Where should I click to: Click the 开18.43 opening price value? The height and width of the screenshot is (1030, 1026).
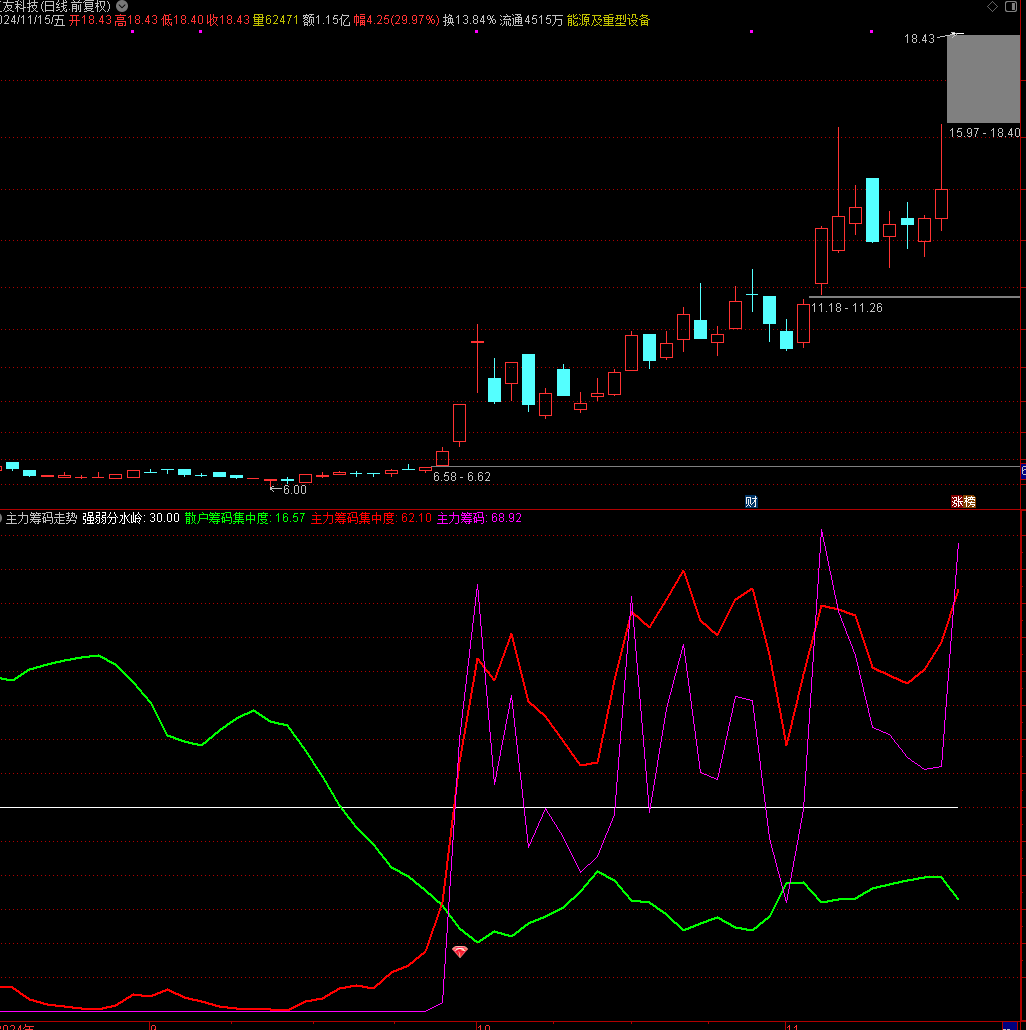pos(91,20)
